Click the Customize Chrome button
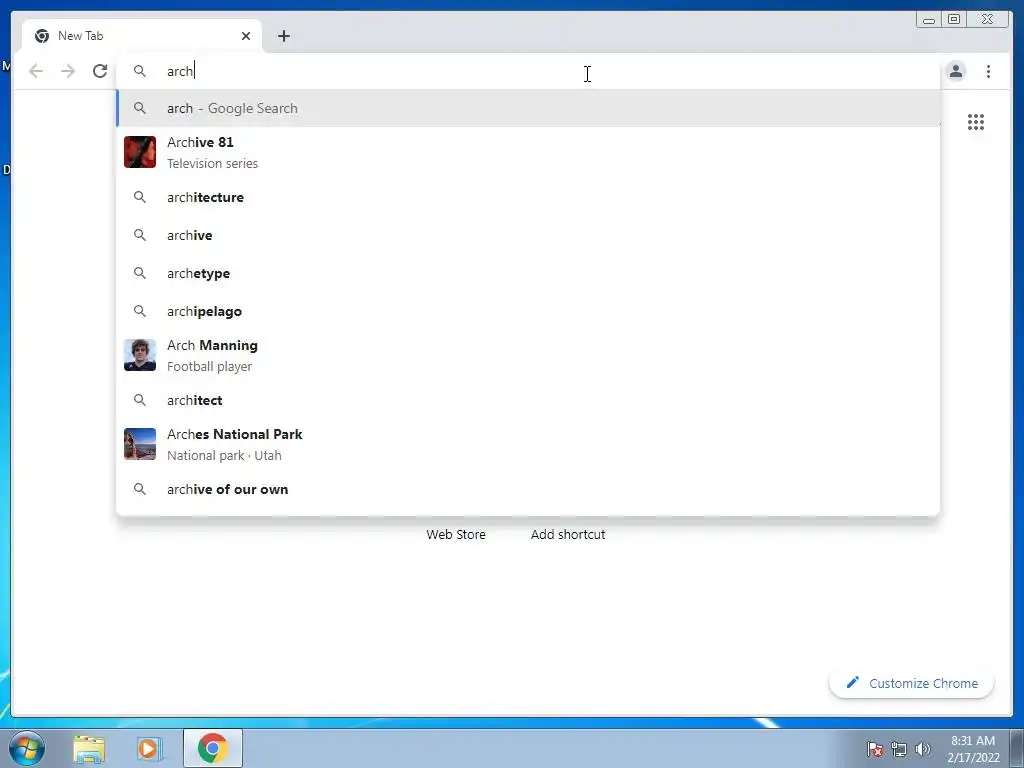The image size is (1024, 768). 912,683
